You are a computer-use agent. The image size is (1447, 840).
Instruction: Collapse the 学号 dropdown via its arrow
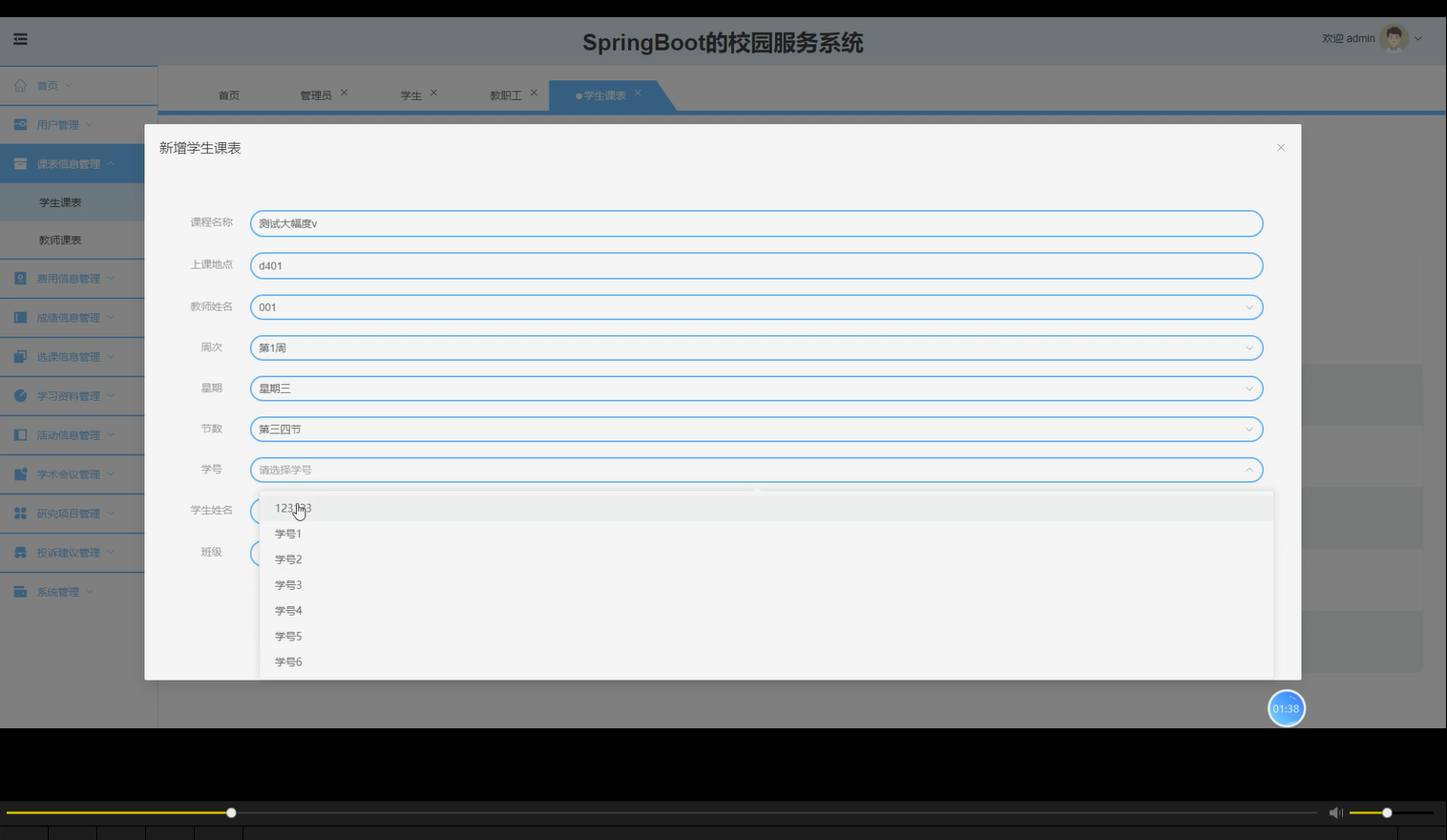1248,470
